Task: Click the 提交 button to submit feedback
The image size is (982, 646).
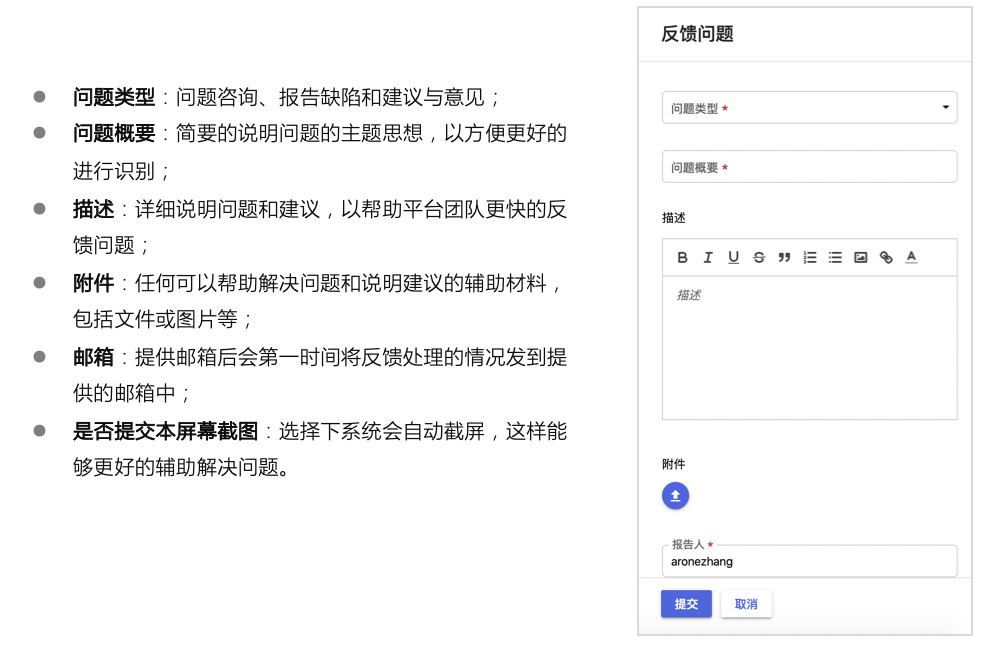Action: tap(686, 604)
